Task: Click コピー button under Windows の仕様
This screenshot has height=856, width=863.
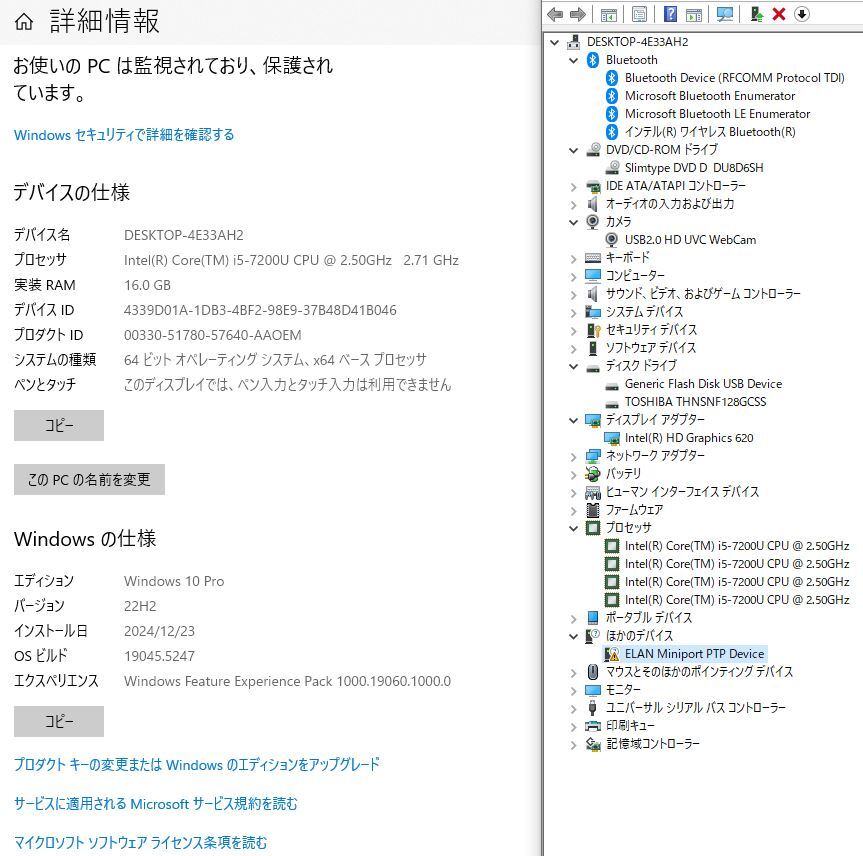Action: (59, 722)
